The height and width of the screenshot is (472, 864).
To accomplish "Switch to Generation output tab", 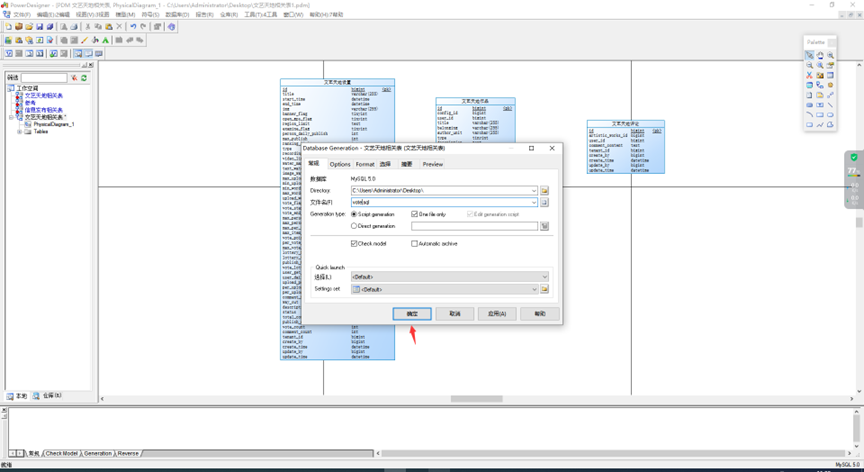I will (98, 453).
